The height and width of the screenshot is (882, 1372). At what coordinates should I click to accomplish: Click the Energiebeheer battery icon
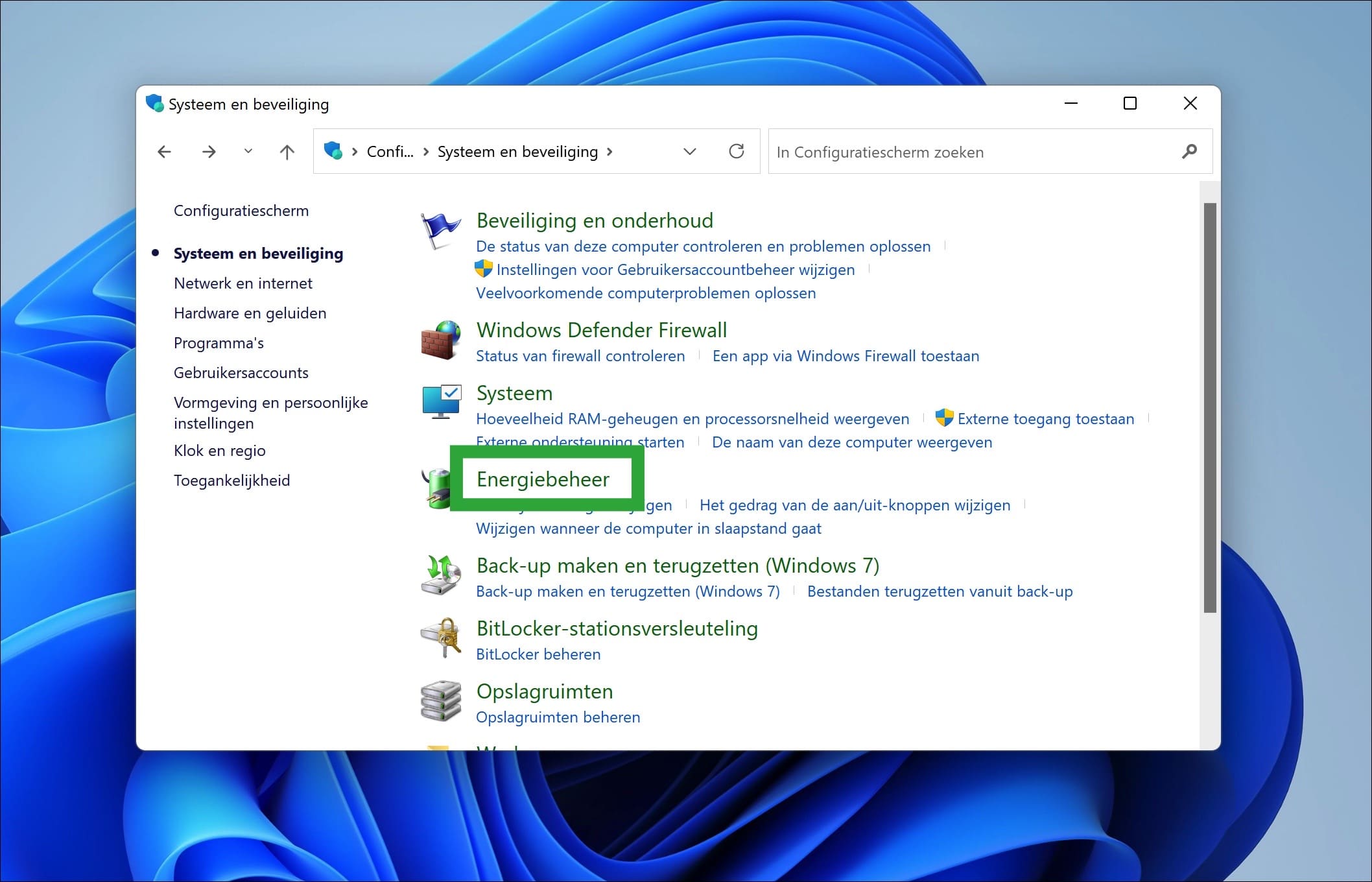click(440, 486)
